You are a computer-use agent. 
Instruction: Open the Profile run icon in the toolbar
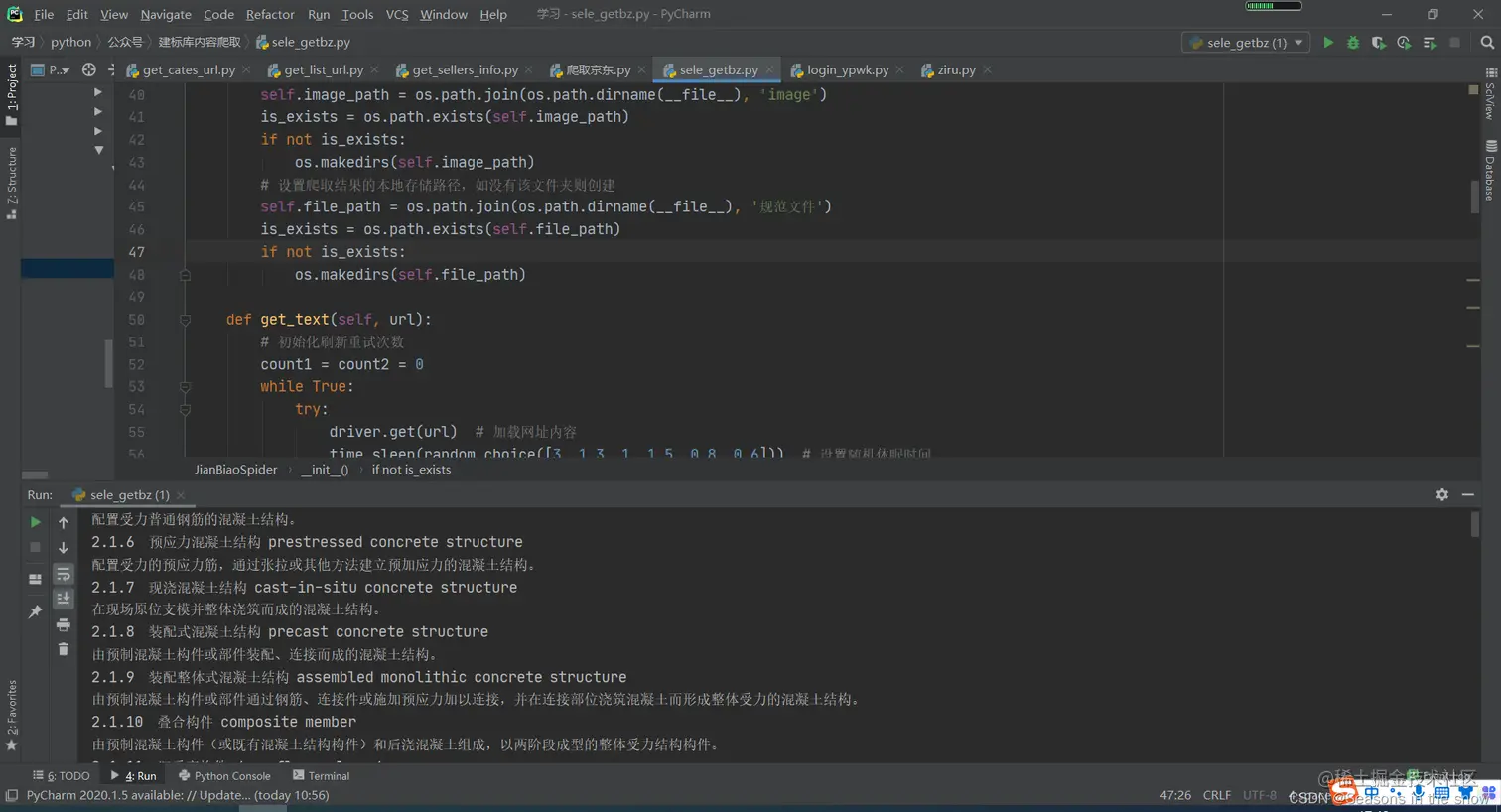(1404, 43)
